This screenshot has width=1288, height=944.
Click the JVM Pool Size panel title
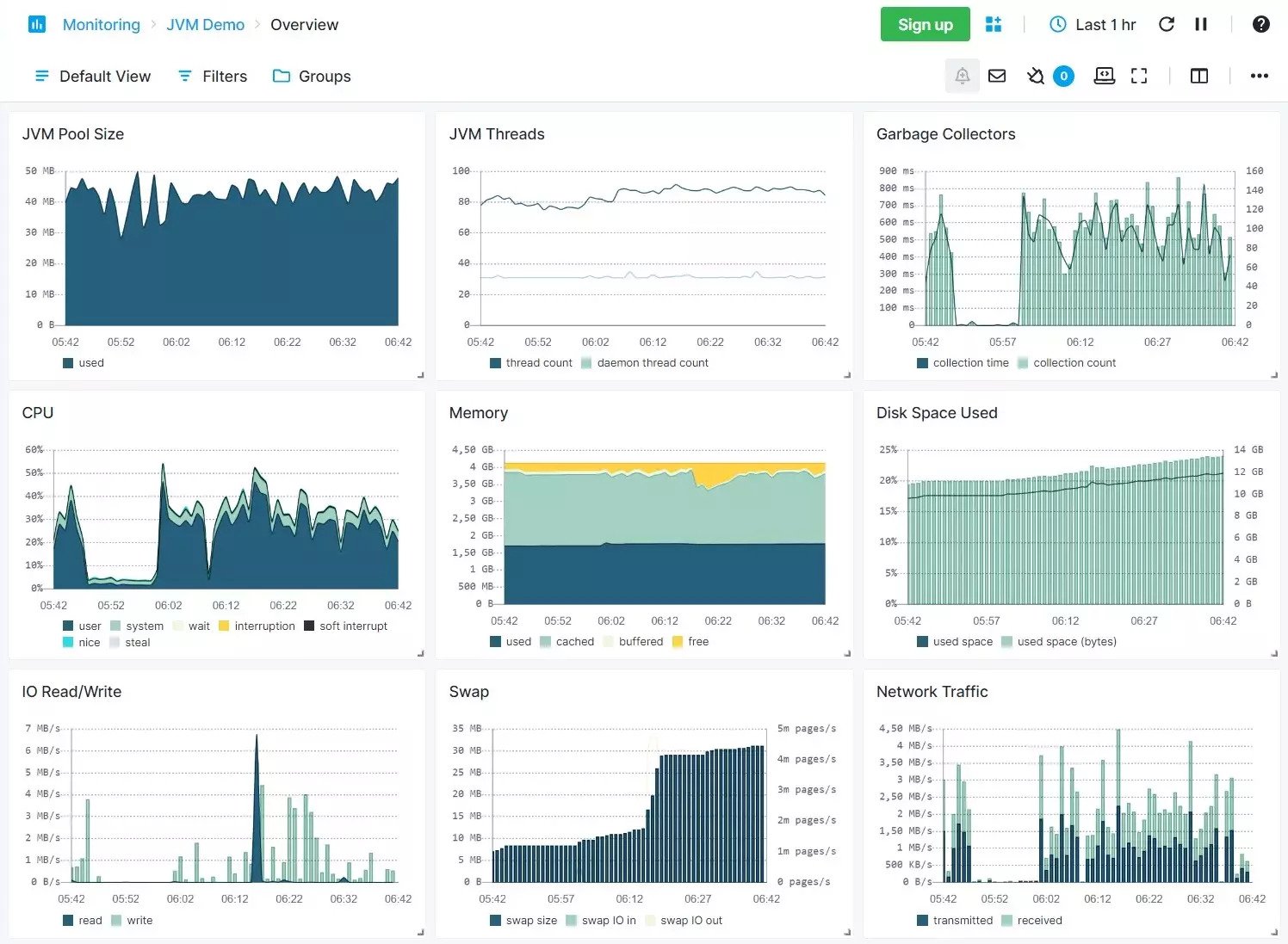click(x=73, y=134)
